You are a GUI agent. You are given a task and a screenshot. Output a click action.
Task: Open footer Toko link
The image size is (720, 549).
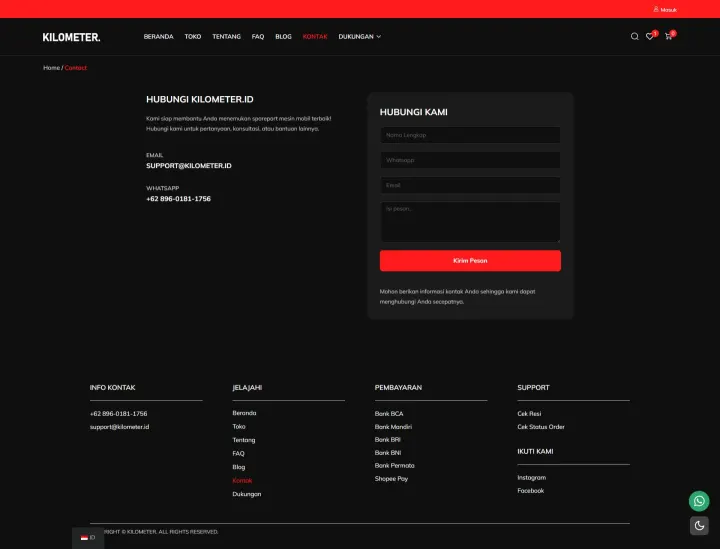[239, 426]
